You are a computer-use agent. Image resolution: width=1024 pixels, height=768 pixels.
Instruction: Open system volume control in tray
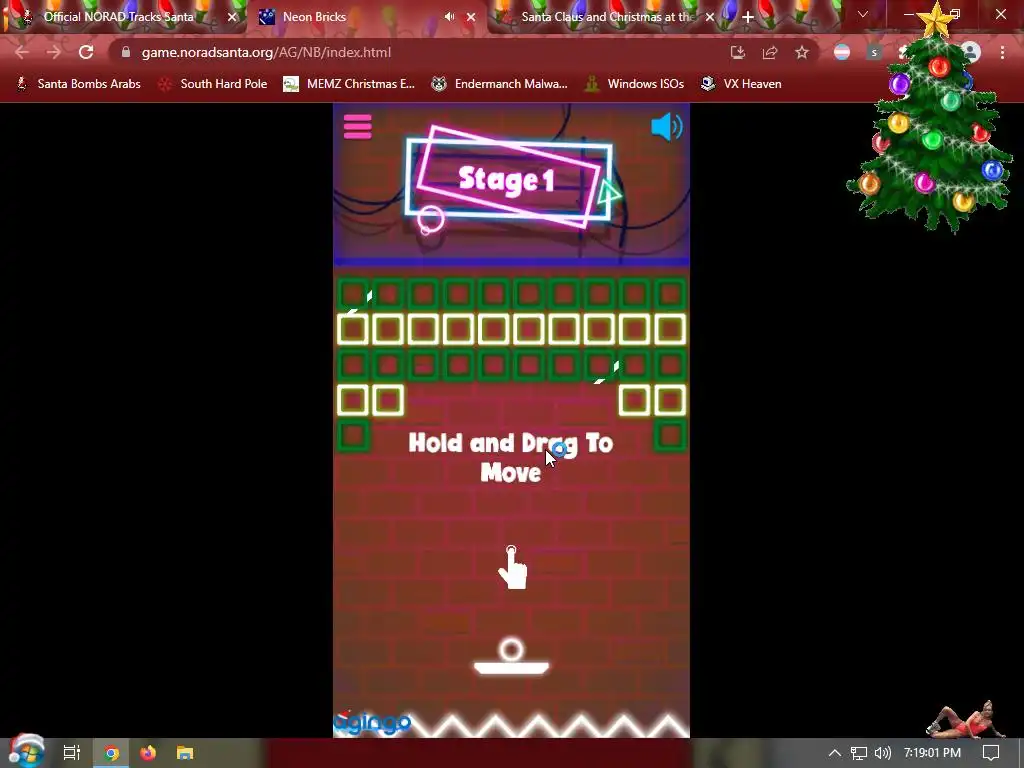coord(882,753)
